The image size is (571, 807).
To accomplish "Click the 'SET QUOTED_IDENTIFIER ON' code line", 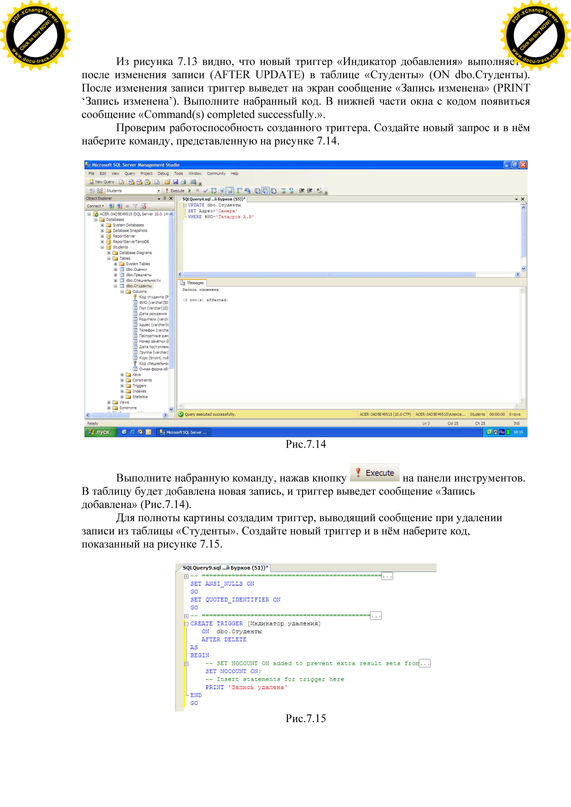I will (x=235, y=600).
